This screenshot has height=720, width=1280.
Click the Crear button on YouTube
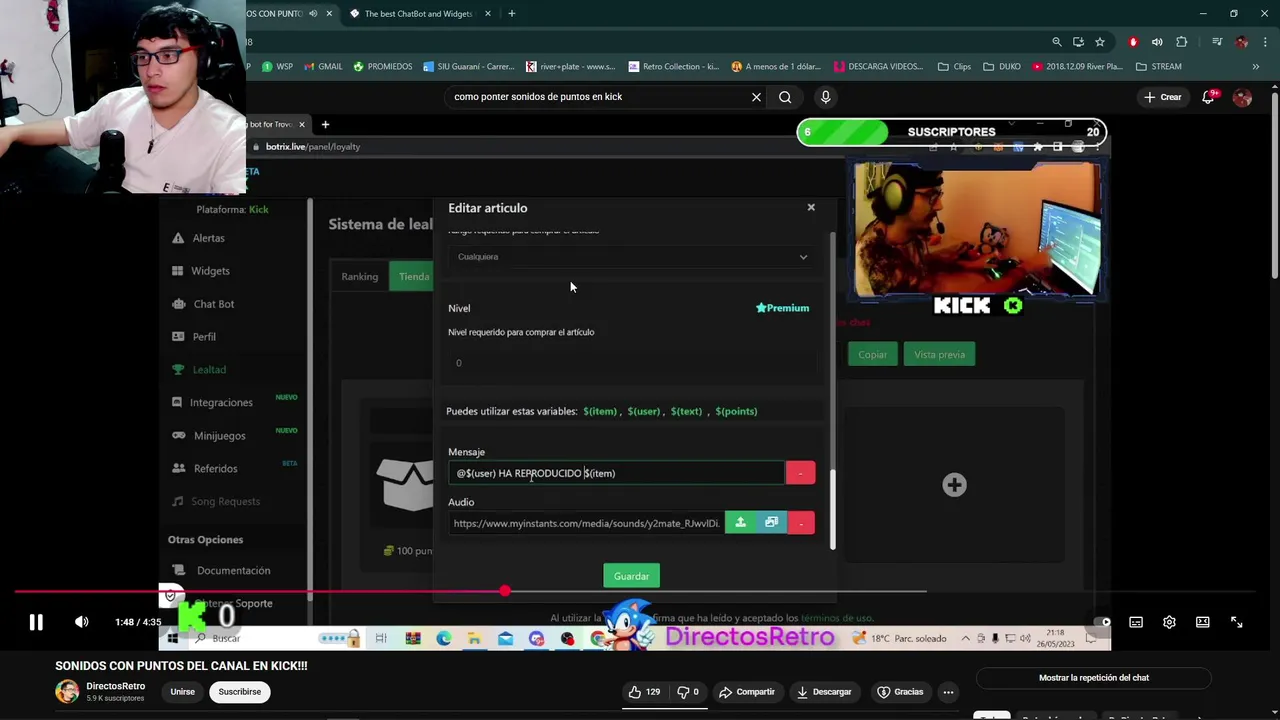[x=1163, y=97]
